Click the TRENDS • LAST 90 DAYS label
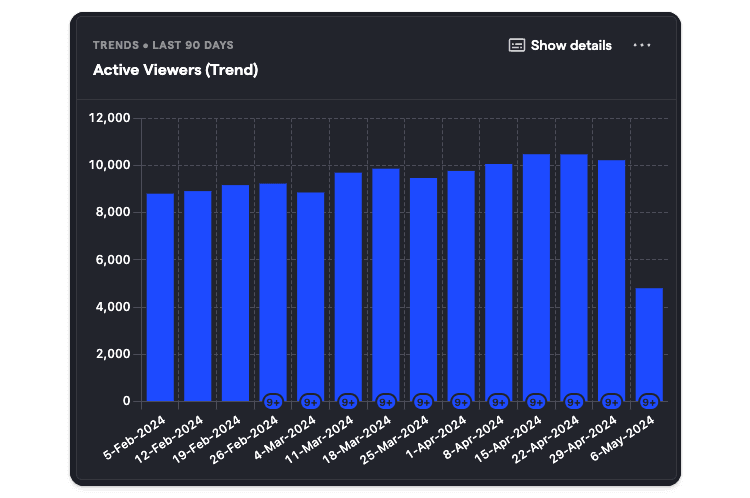 [163, 45]
